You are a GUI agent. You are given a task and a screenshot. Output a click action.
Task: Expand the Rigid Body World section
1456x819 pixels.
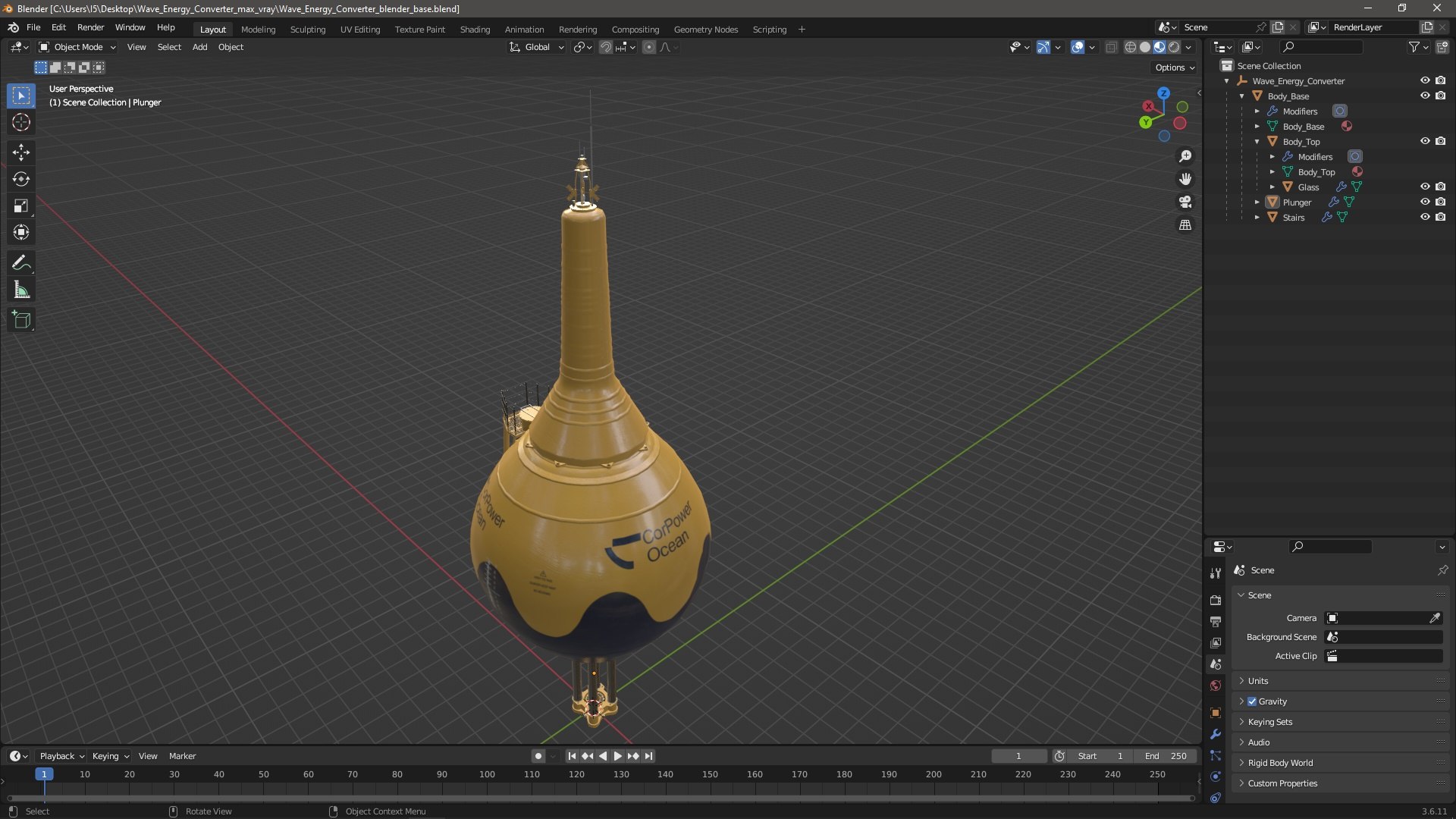point(1280,763)
